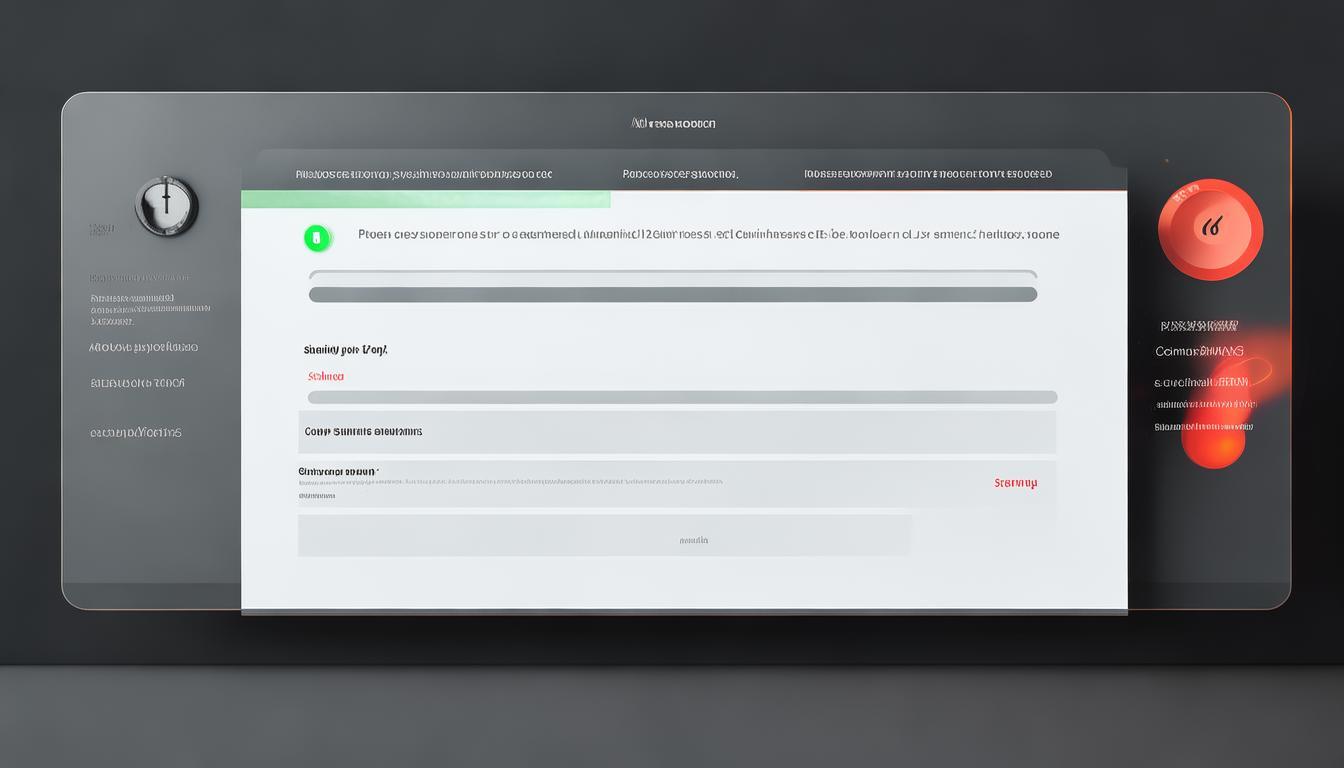Click 'Coimor' label in right panel
The height and width of the screenshot is (768, 1344).
tap(1199, 352)
